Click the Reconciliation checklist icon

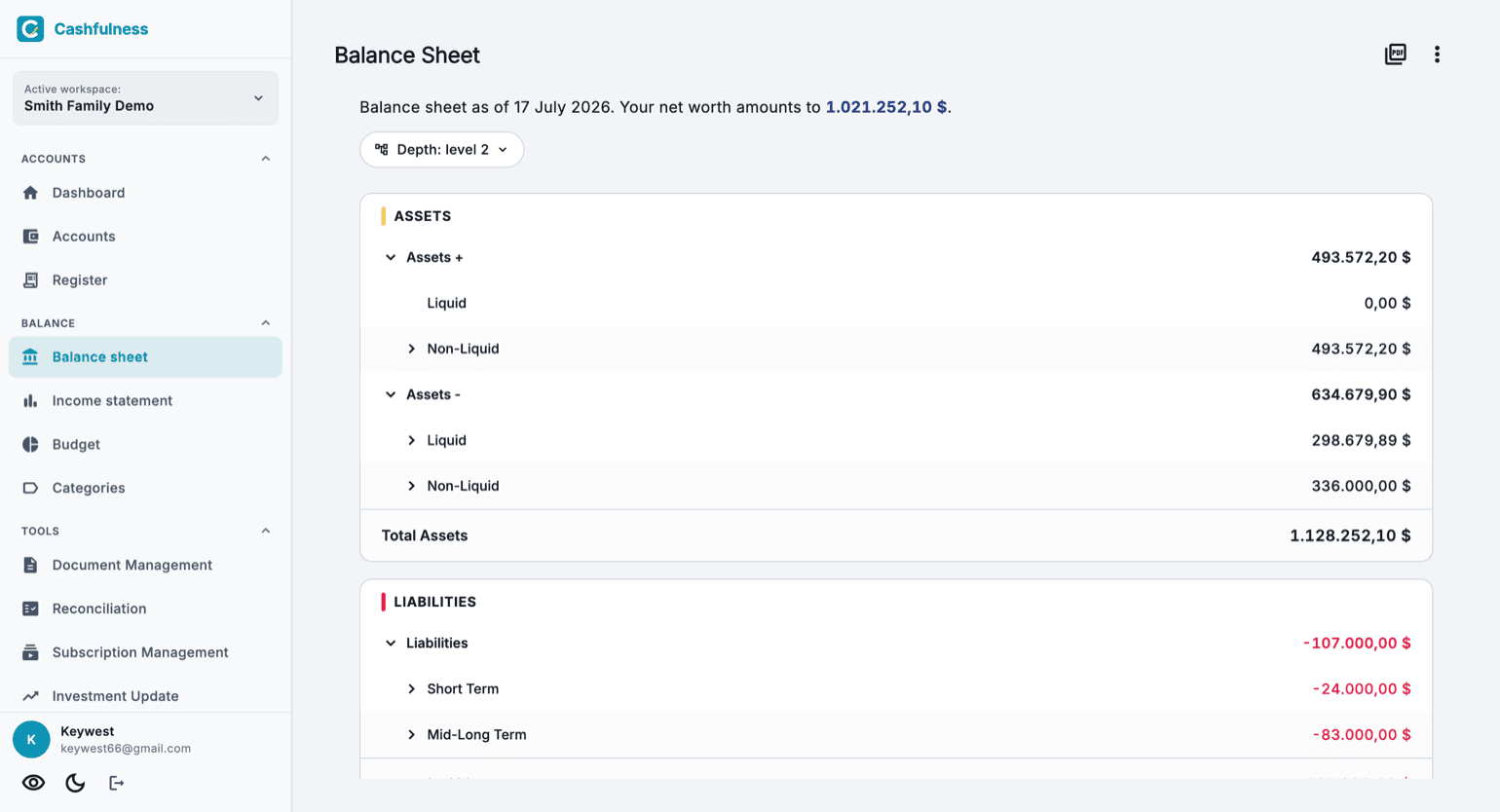(30, 609)
